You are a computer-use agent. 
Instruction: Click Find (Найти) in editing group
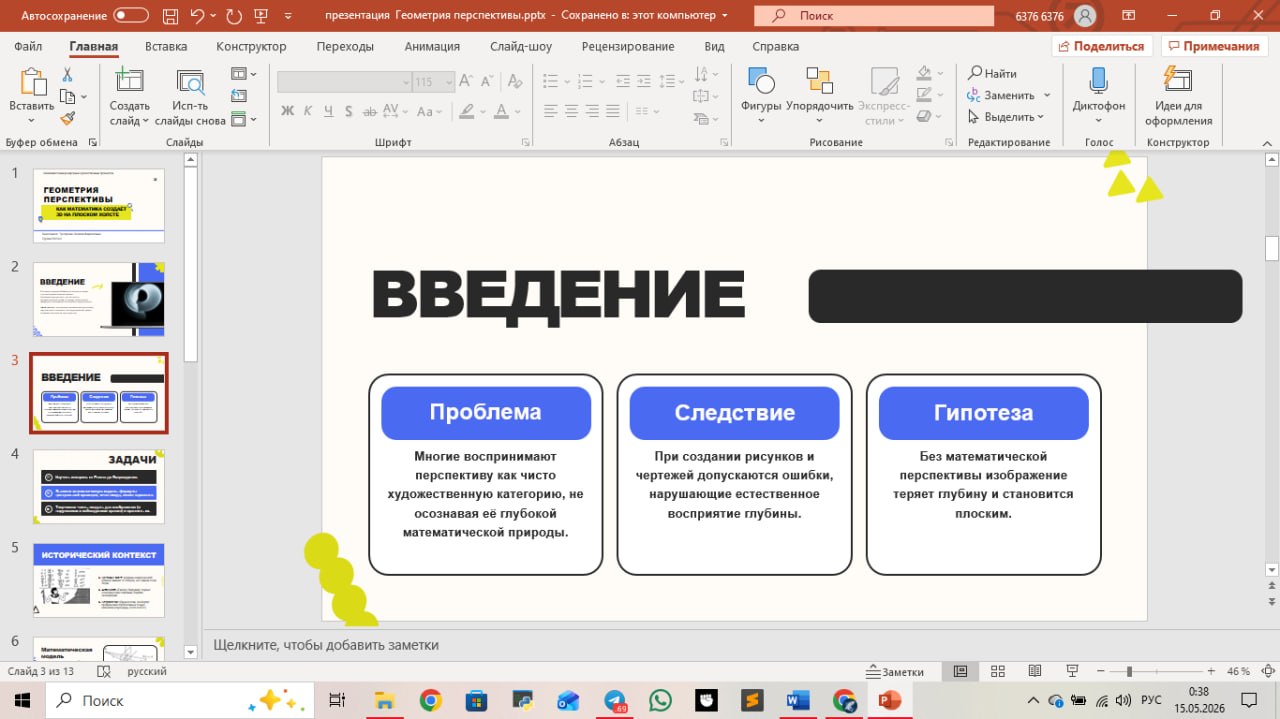tap(993, 74)
